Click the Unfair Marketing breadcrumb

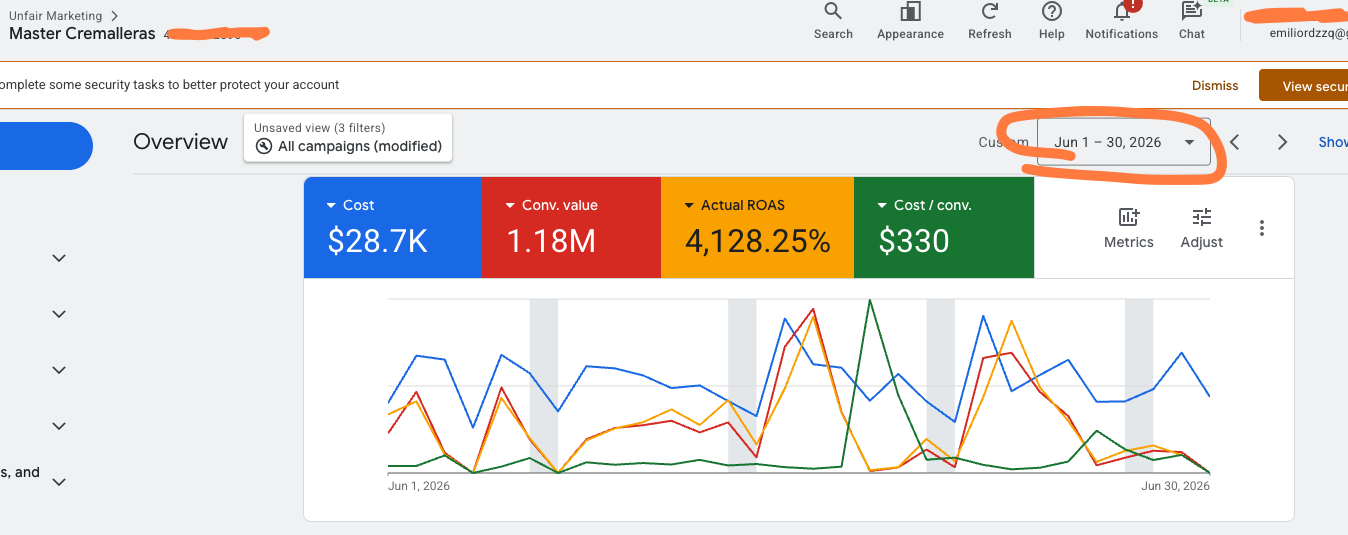pyautogui.click(x=56, y=16)
